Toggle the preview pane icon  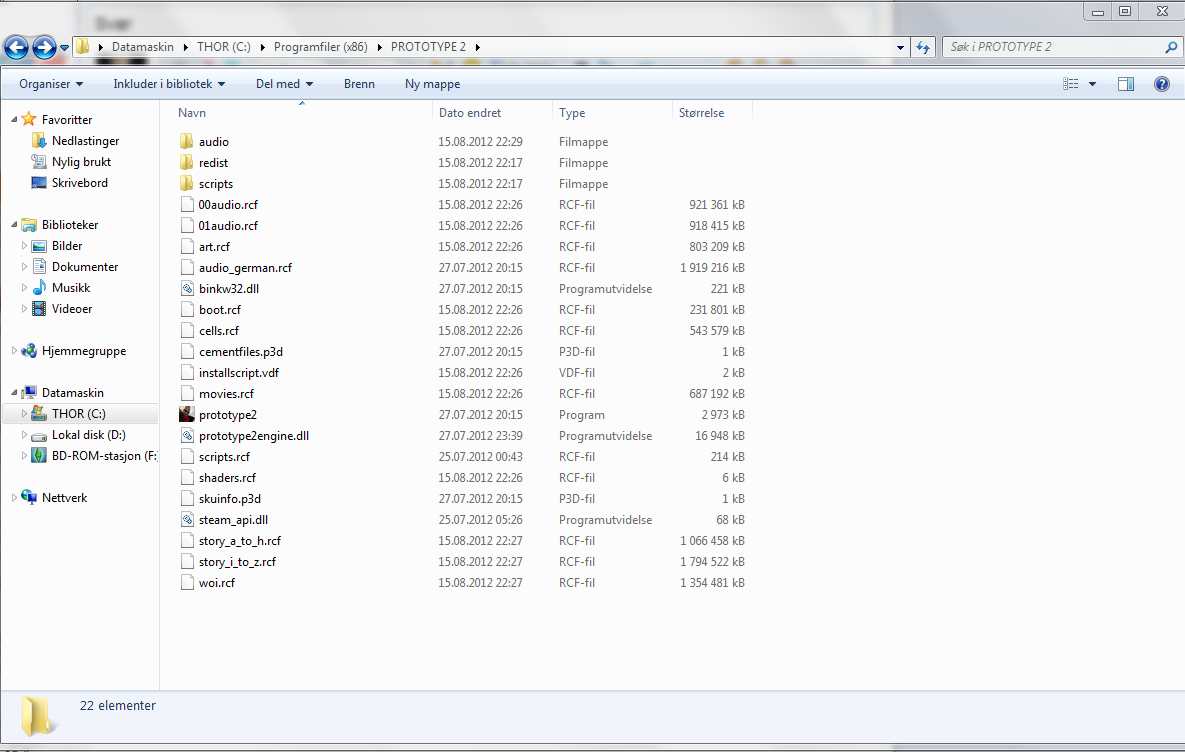1126,84
